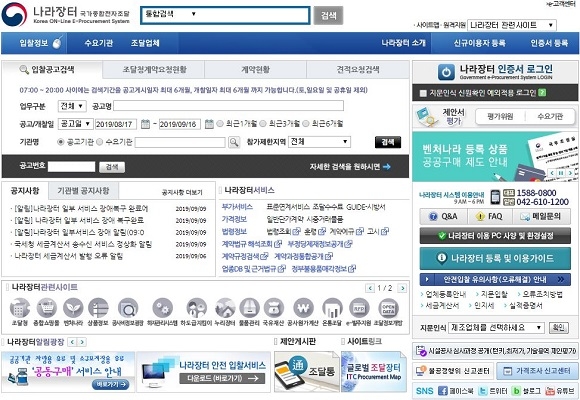Pause the banner slideshow
Image resolution: width=580 pixels, height=400 pixels.
[561, 173]
